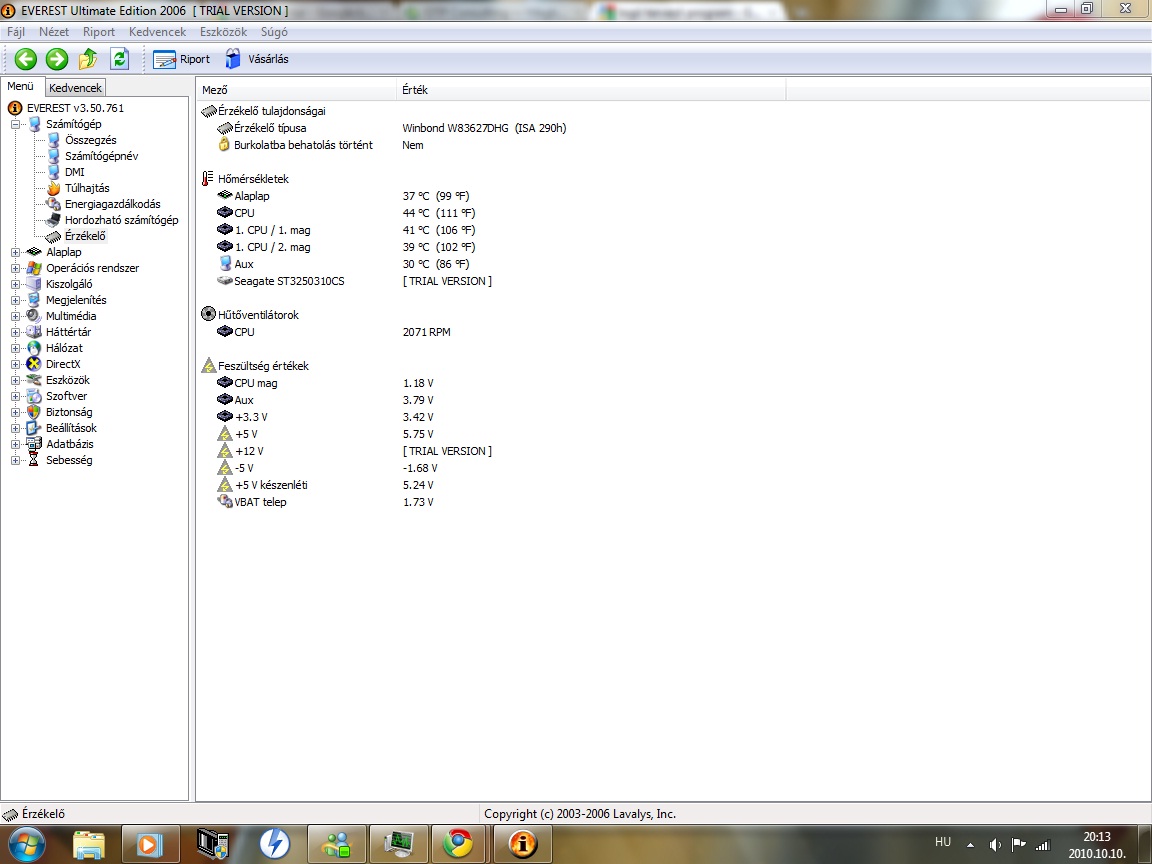The image size is (1152, 864).
Task: Switch to the Kedvencek sidebar tab
Action: (x=76, y=87)
